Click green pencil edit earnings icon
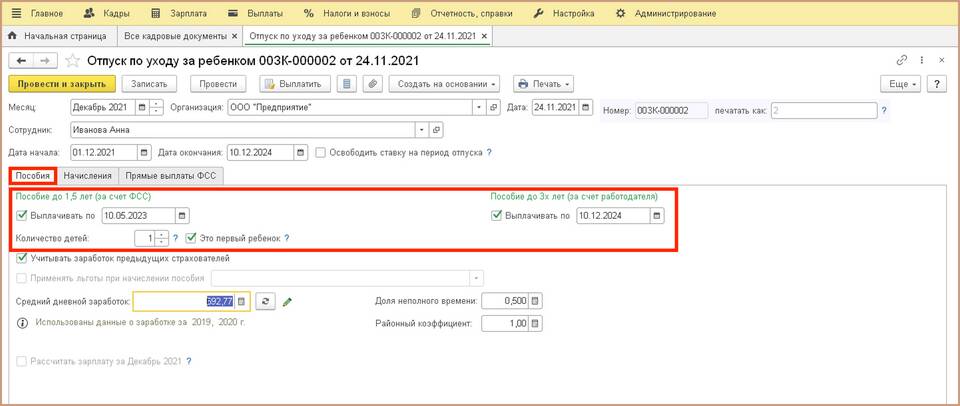 (x=288, y=300)
